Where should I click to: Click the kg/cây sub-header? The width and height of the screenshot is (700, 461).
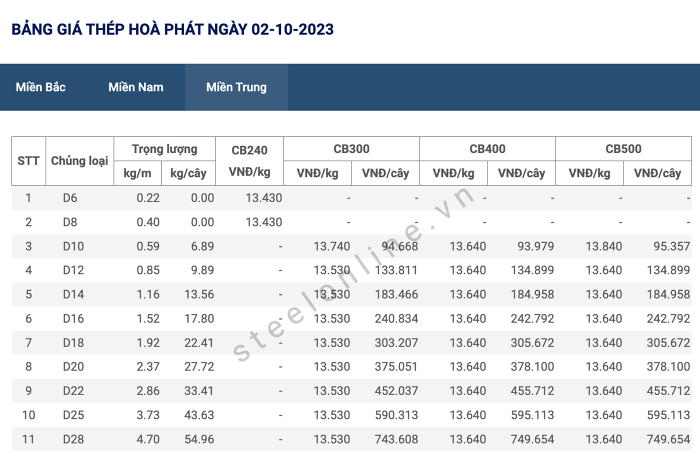(188, 173)
